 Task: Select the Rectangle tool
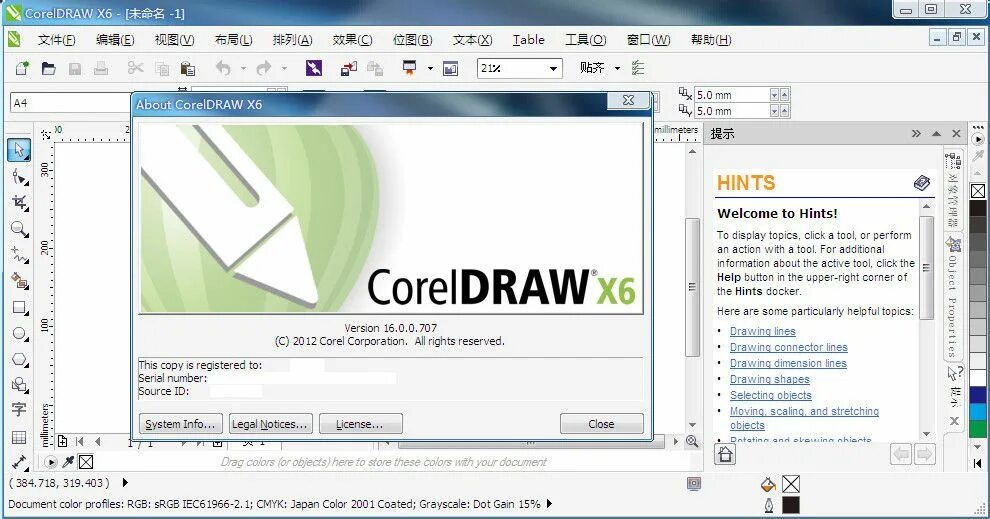click(20, 307)
